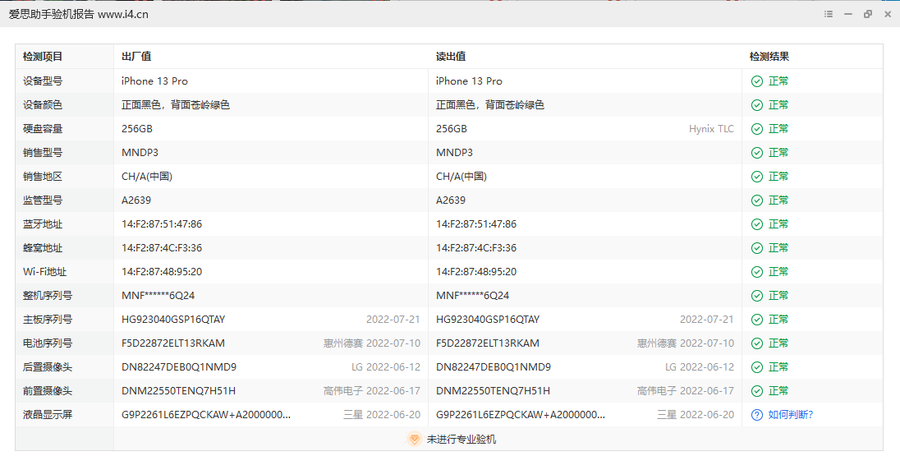Screen dimensions: 900x456
Task: Click factory 惠州德赛 2022-07-10 battery note
Action: [x=371, y=343]
